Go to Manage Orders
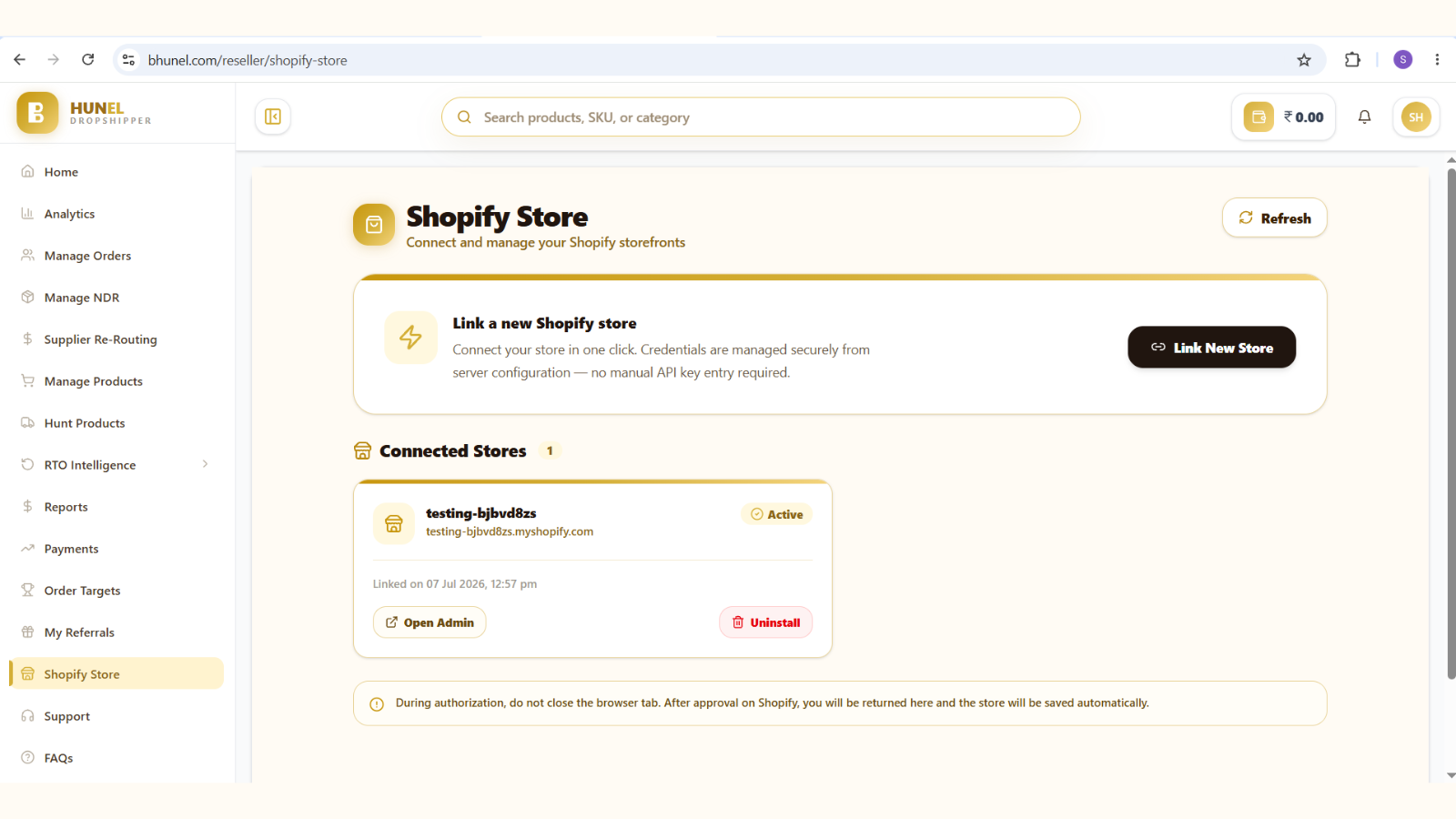Viewport: 1456px width, 819px height. (x=116, y=256)
